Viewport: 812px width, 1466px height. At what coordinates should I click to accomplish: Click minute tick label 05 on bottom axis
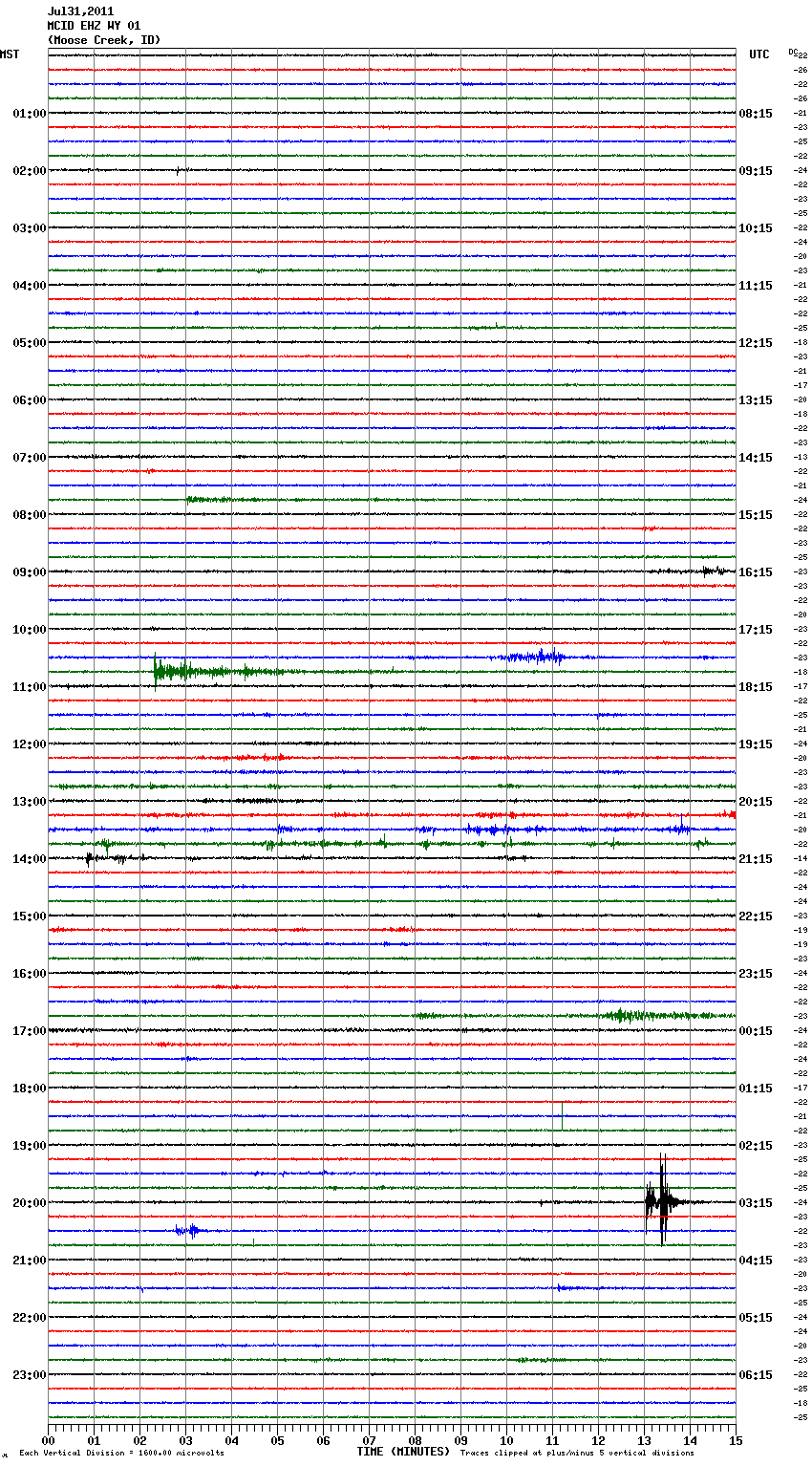pyautogui.click(x=277, y=1440)
